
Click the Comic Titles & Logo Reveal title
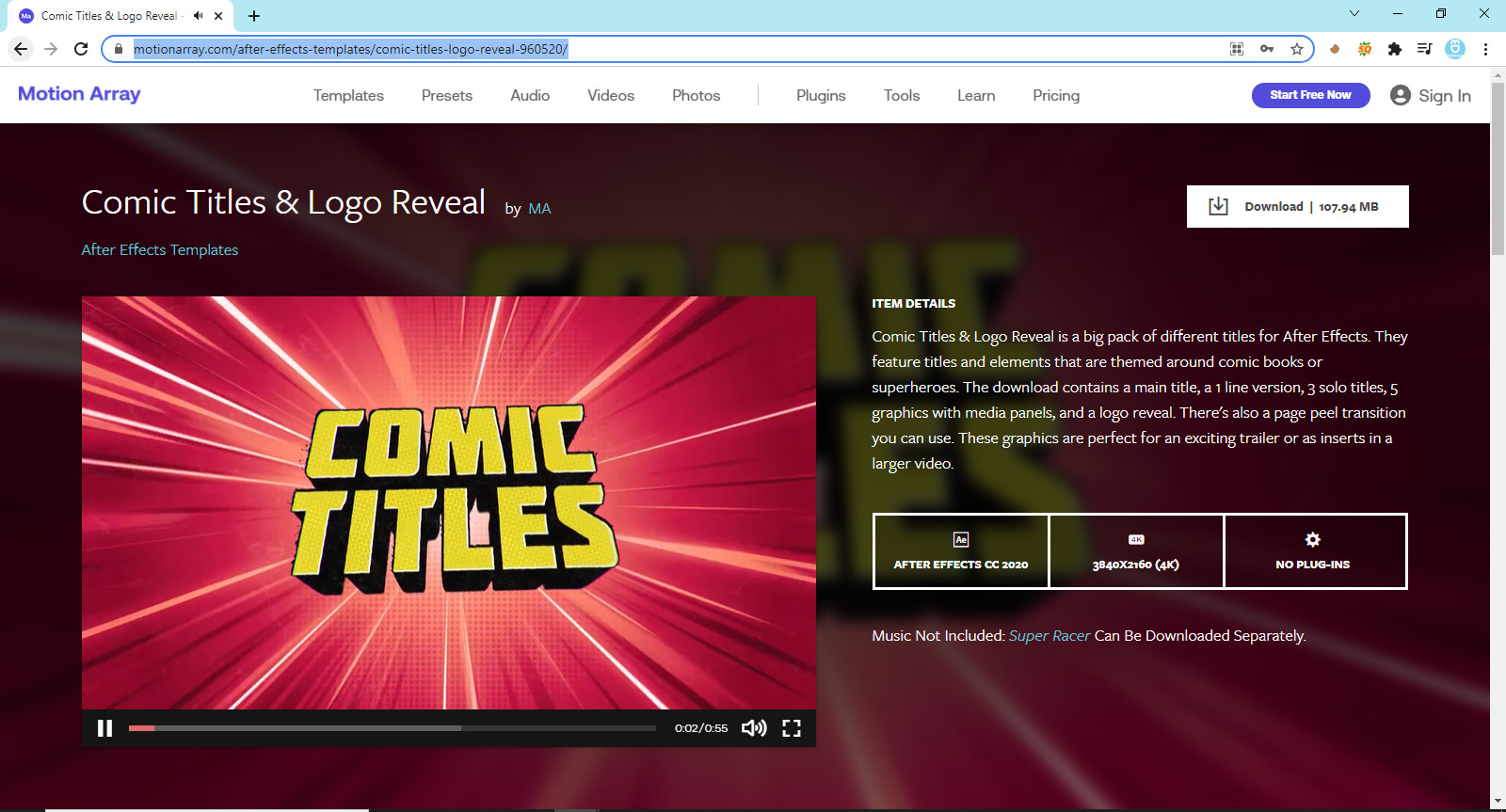(283, 203)
